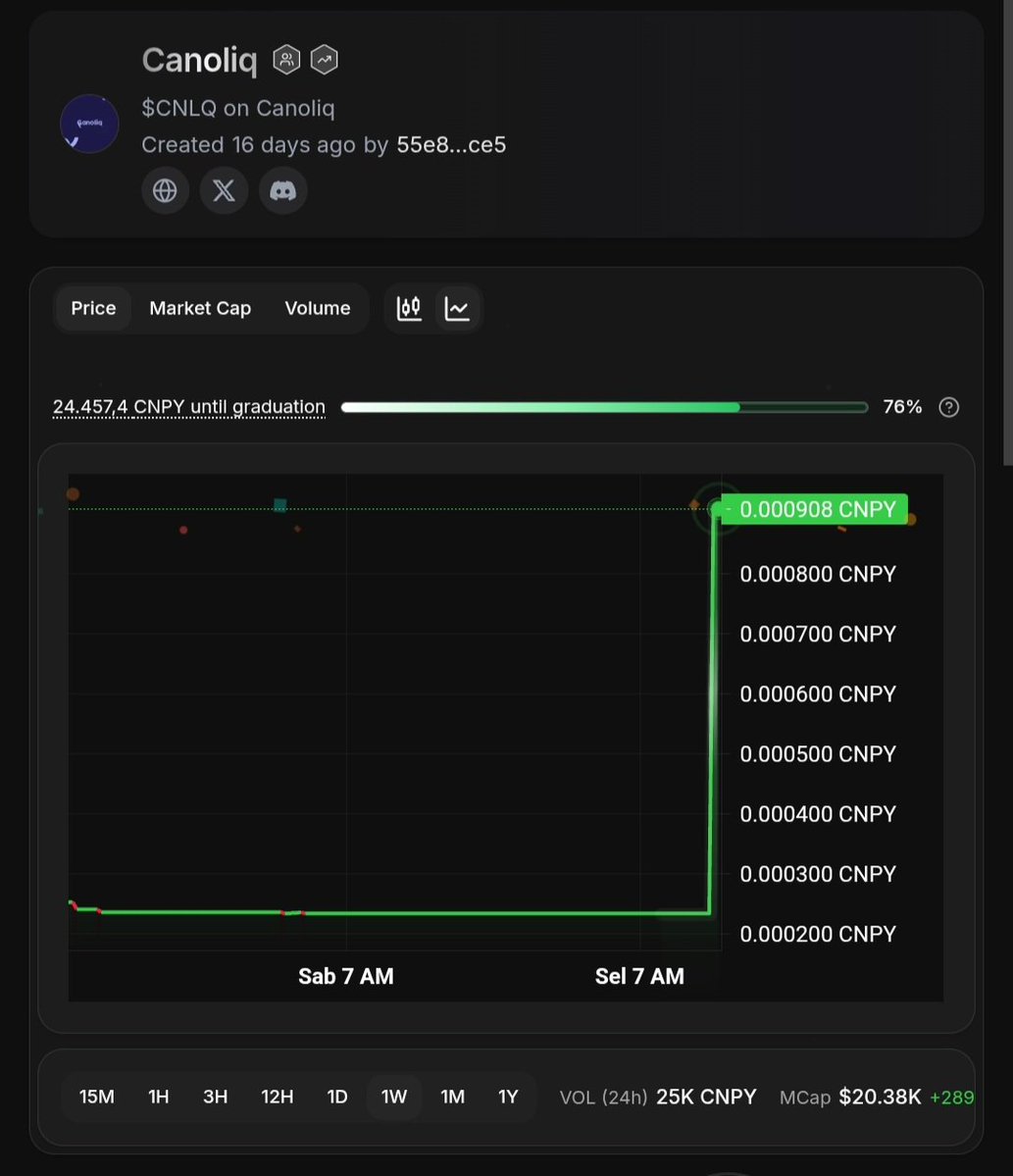Viewport: 1013px width, 1176px height.
Task: Click the 0.000500 CNPY axis label
Action: click(817, 753)
